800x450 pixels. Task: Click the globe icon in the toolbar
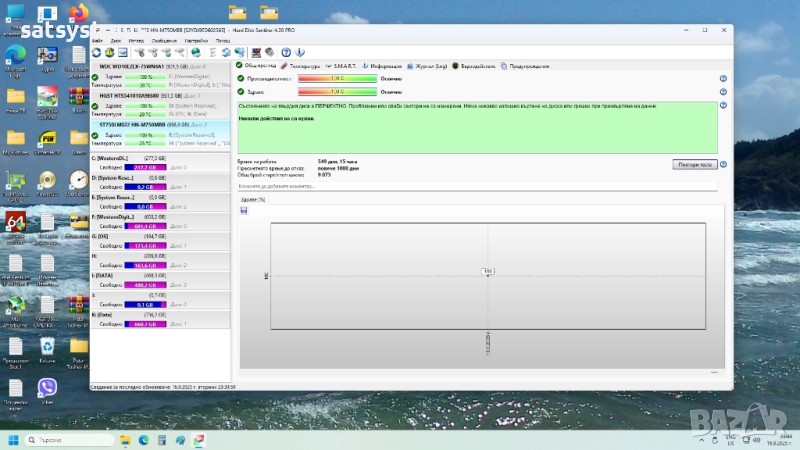point(196,52)
